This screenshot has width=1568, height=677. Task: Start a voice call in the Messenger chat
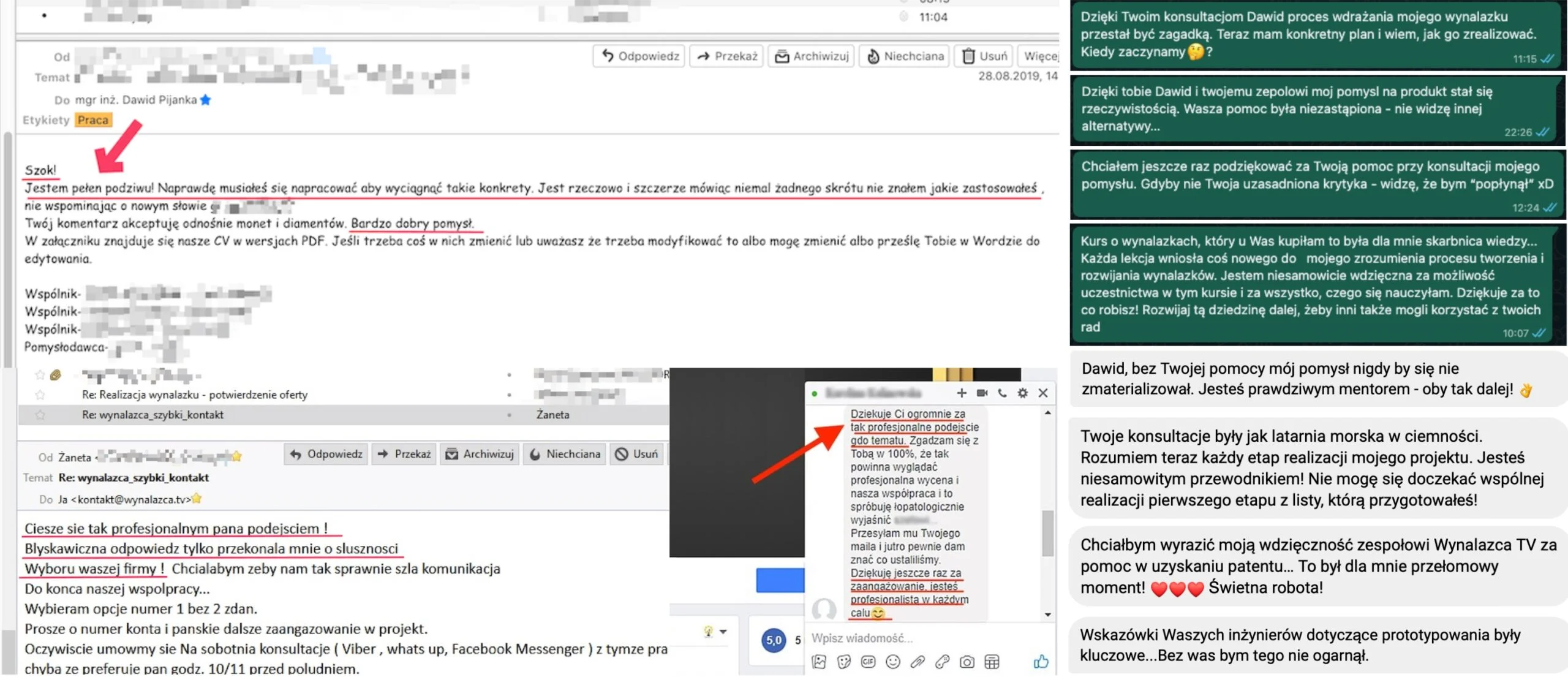coord(1002,393)
